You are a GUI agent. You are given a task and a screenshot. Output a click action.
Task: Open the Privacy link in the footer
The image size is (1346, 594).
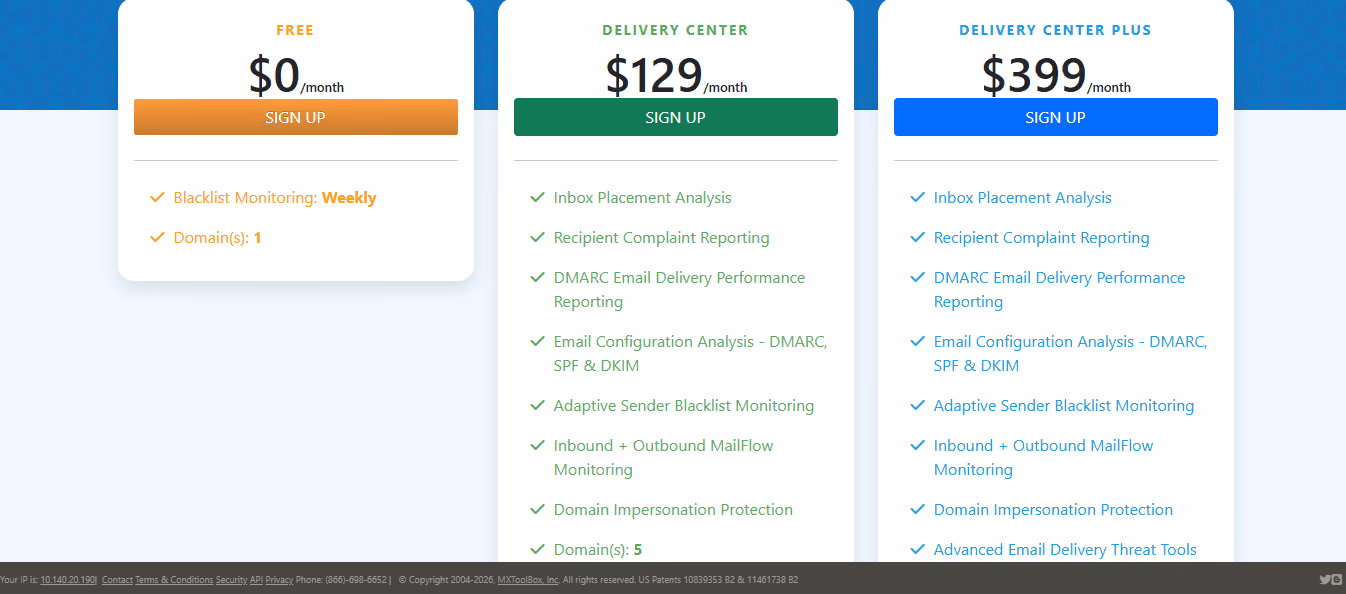pos(279,580)
